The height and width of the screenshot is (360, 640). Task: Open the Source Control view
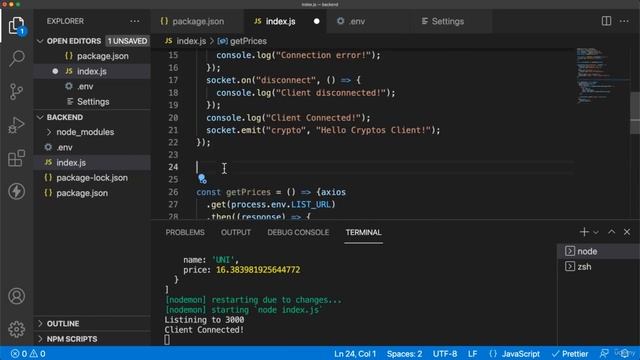[x=16, y=91]
